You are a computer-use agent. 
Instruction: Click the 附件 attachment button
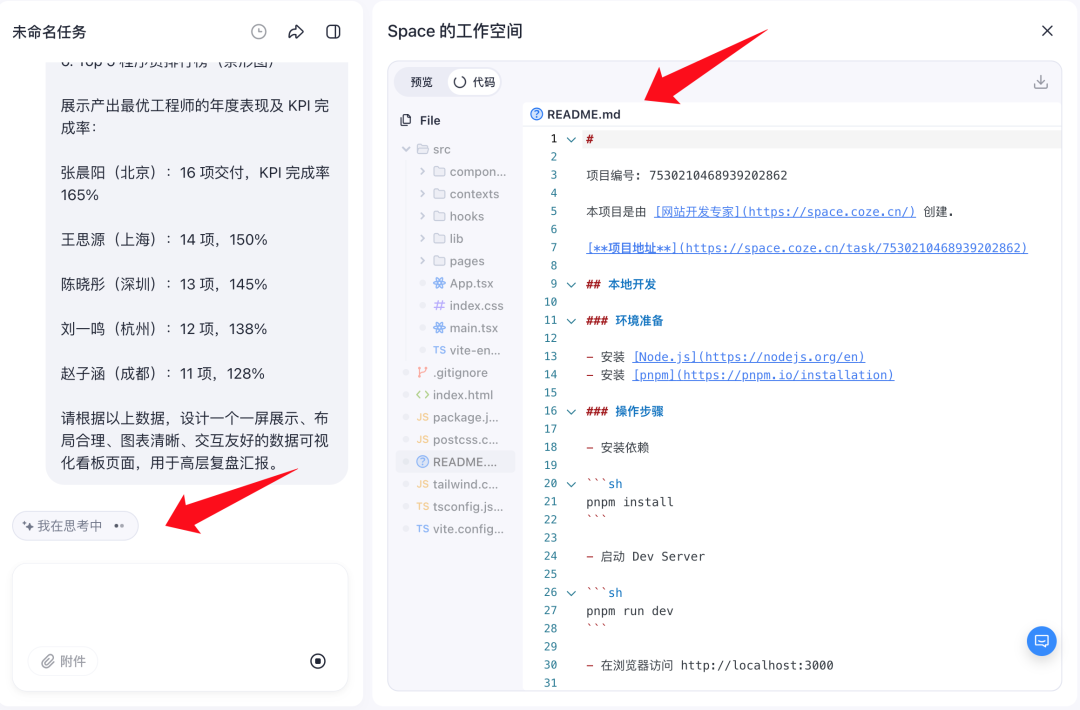pos(63,661)
